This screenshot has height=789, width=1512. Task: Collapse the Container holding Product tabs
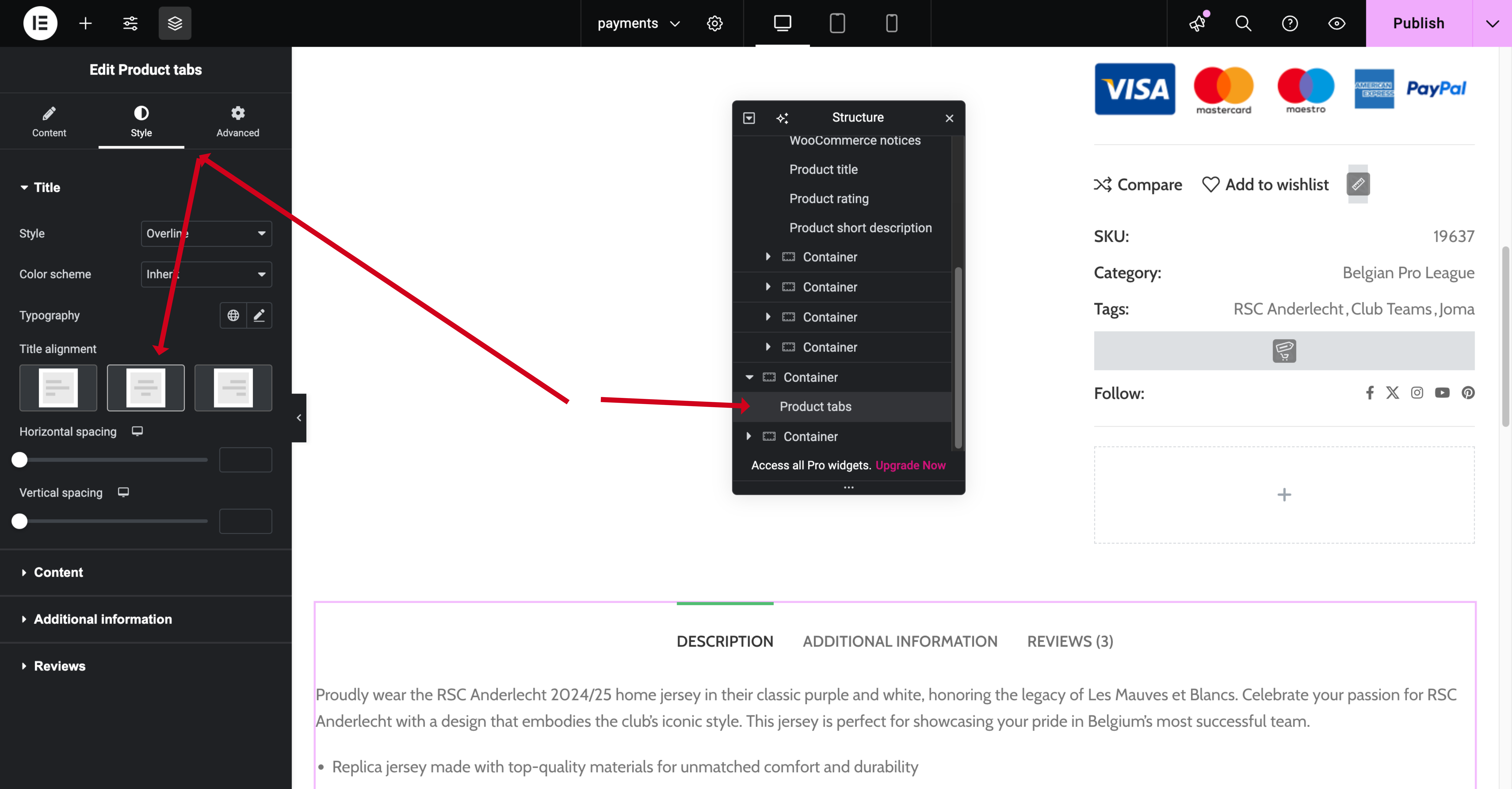click(x=750, y=377)
